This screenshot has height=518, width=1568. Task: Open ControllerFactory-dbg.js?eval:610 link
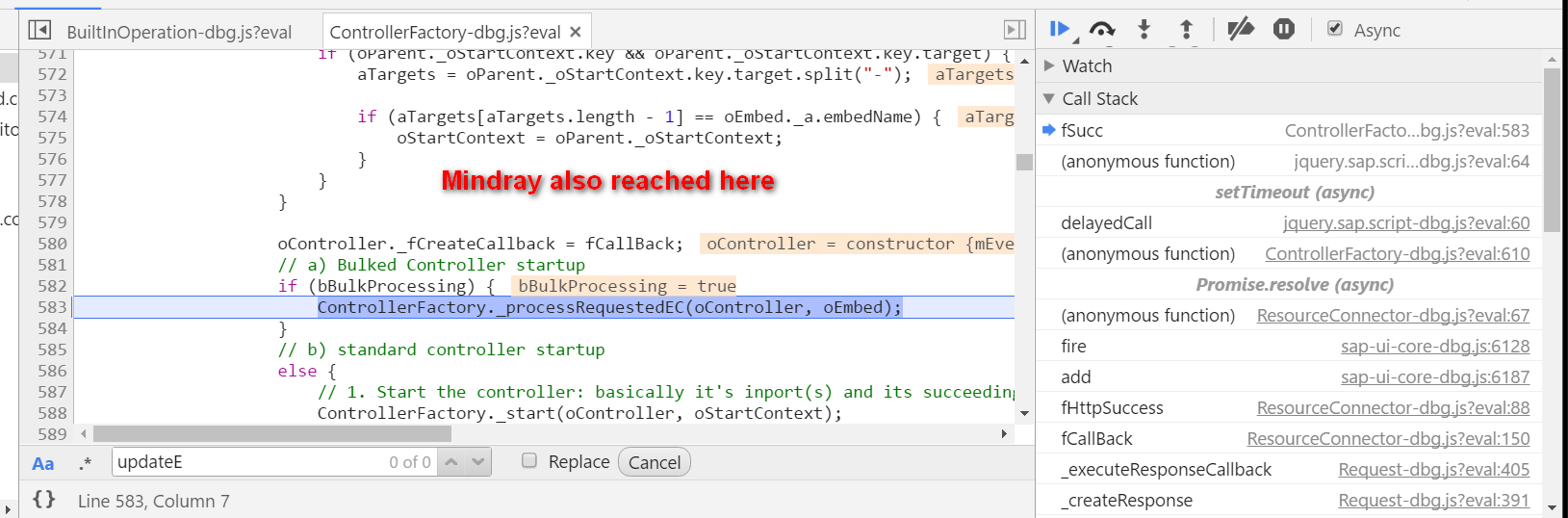click(1397, 253)
